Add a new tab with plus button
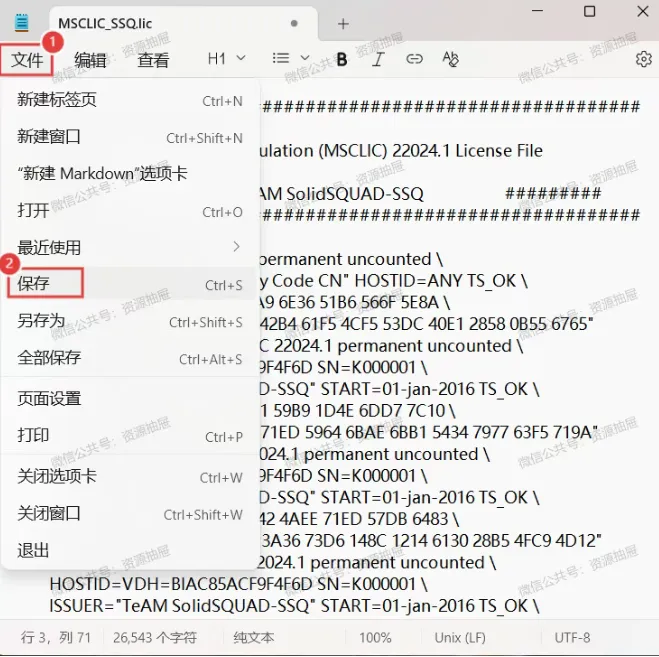 pyautogui.click(x=343, y=24)
